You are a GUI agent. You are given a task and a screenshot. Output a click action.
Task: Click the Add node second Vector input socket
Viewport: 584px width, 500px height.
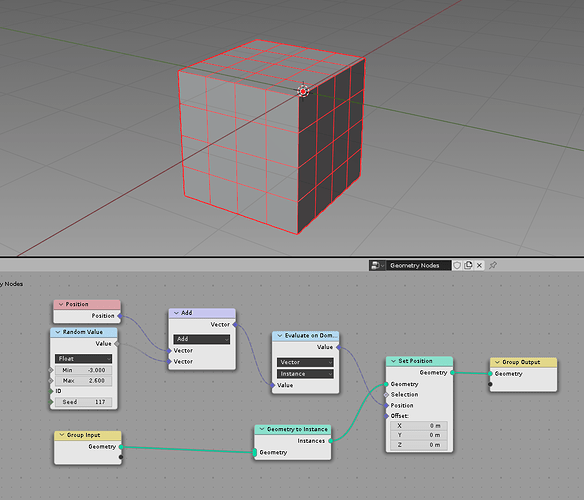click(x=169, y=361)
